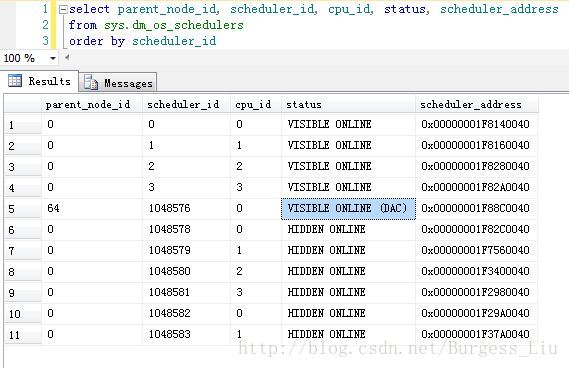
Task: Click address 0x00000001F8280040
Action: click(x=475, y=167)
